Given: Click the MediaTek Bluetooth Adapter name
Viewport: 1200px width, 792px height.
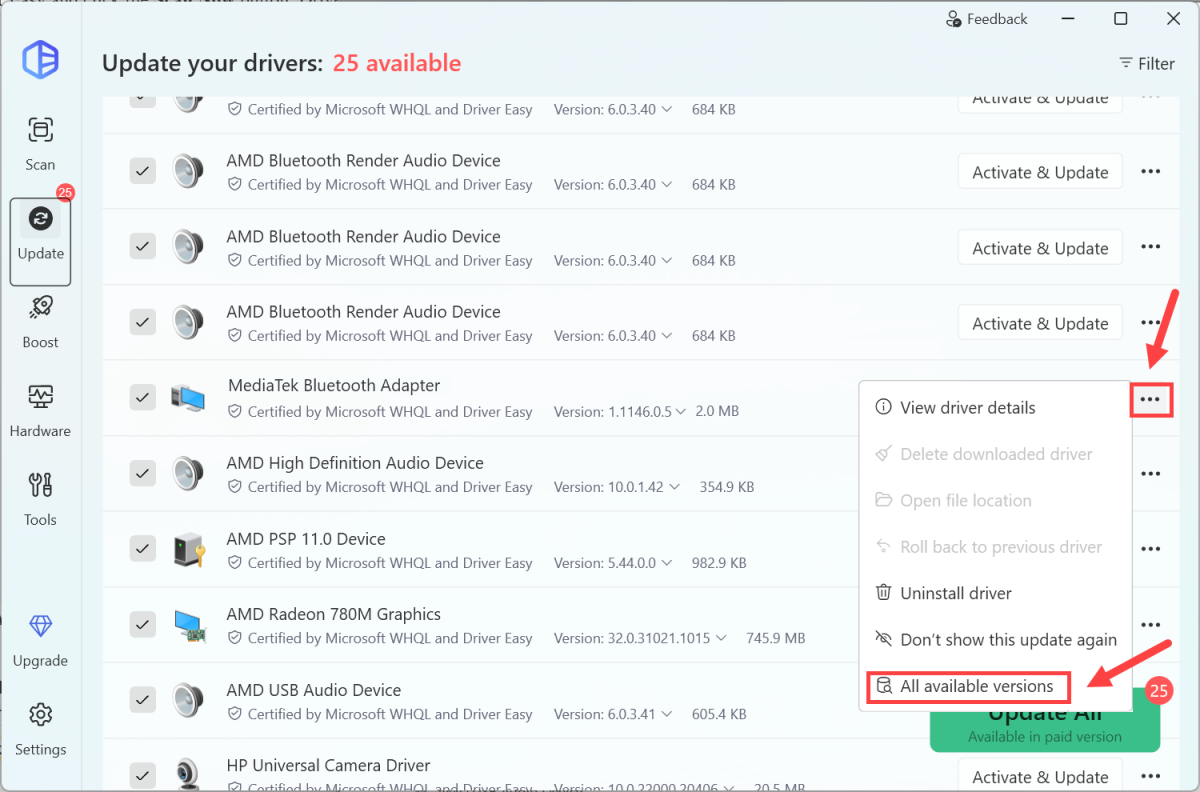Looking at the screenshot, I should coord(334,385).
